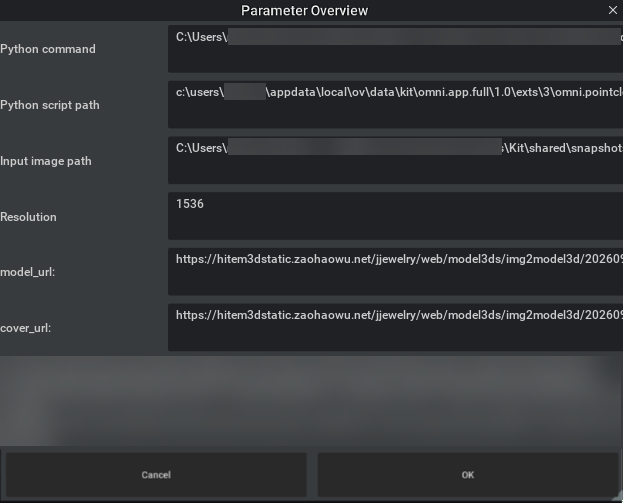Click the Cancel button
Image resolution: width=623 pixels, height=503 pixels.
(156, 475)
